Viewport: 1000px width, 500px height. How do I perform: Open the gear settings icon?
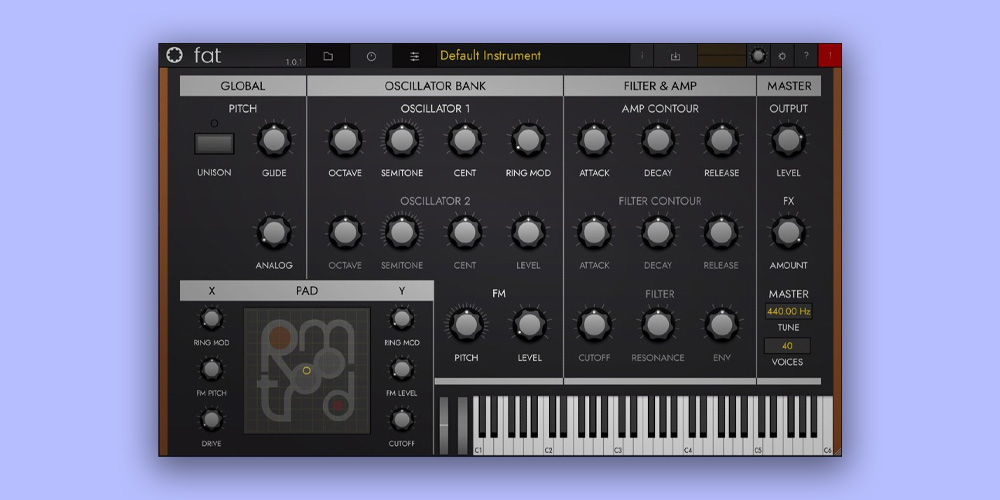(782, 56)
